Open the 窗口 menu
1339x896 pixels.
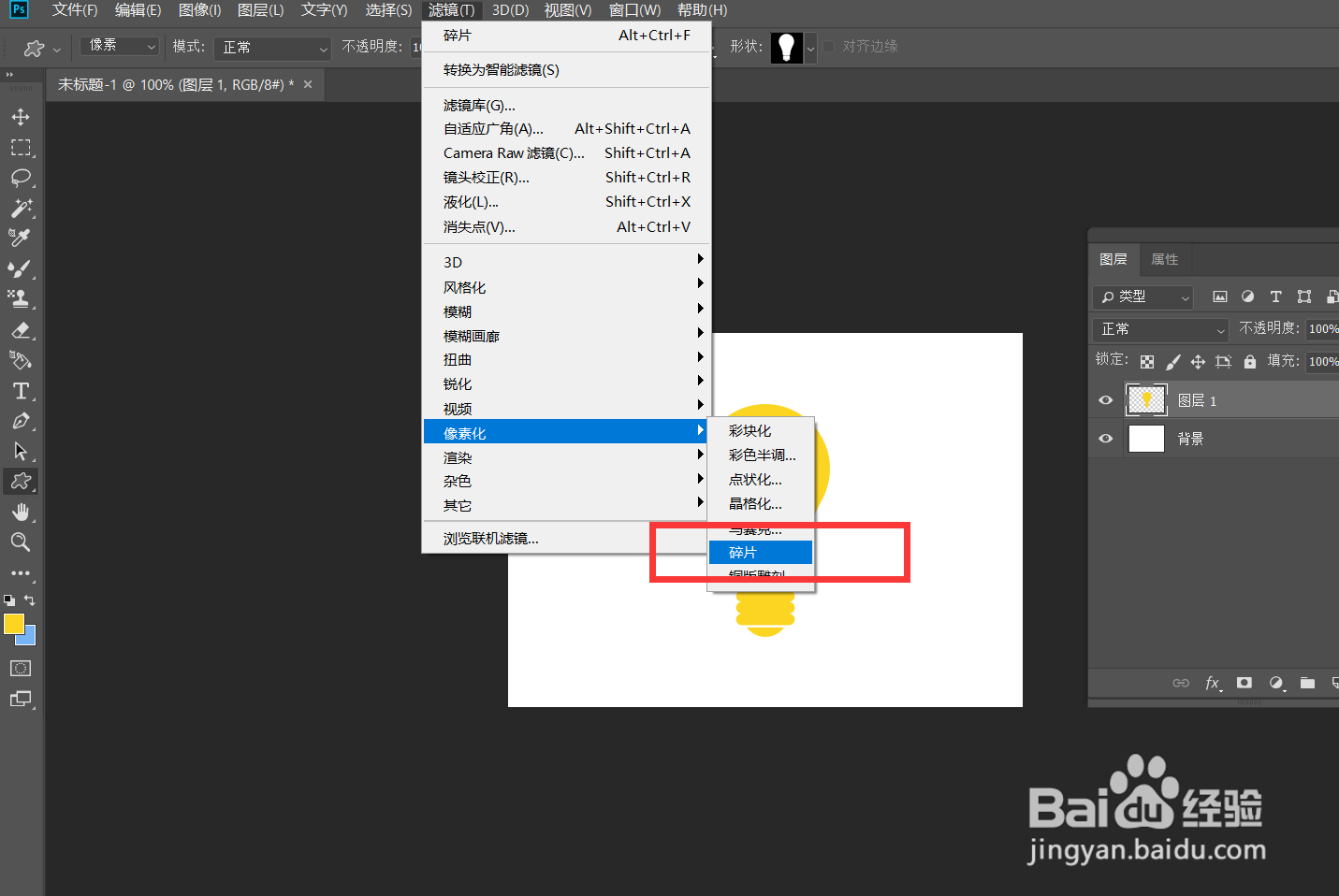(633, 10)
